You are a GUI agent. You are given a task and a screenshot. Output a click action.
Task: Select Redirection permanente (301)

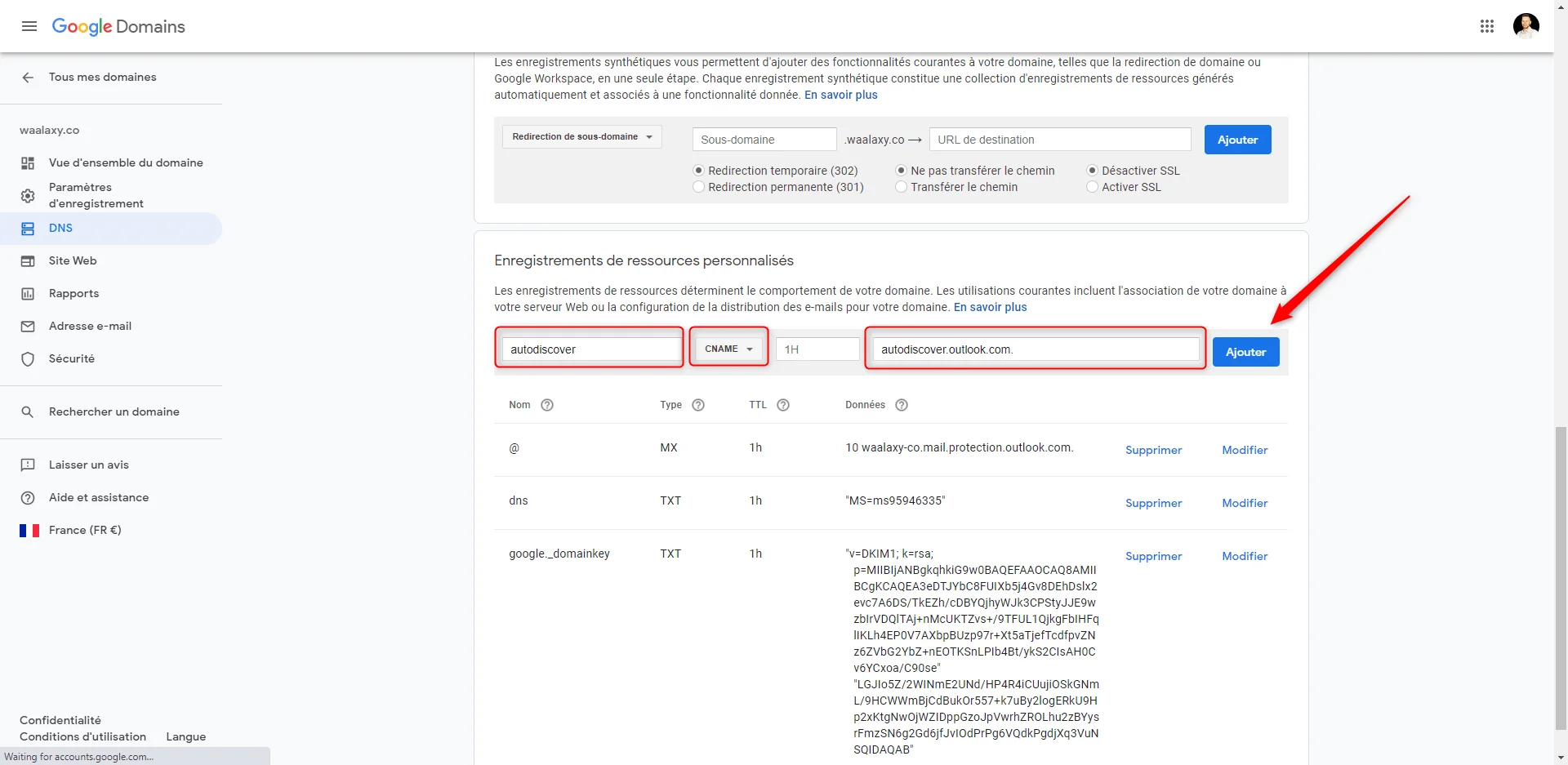(698, 187)
